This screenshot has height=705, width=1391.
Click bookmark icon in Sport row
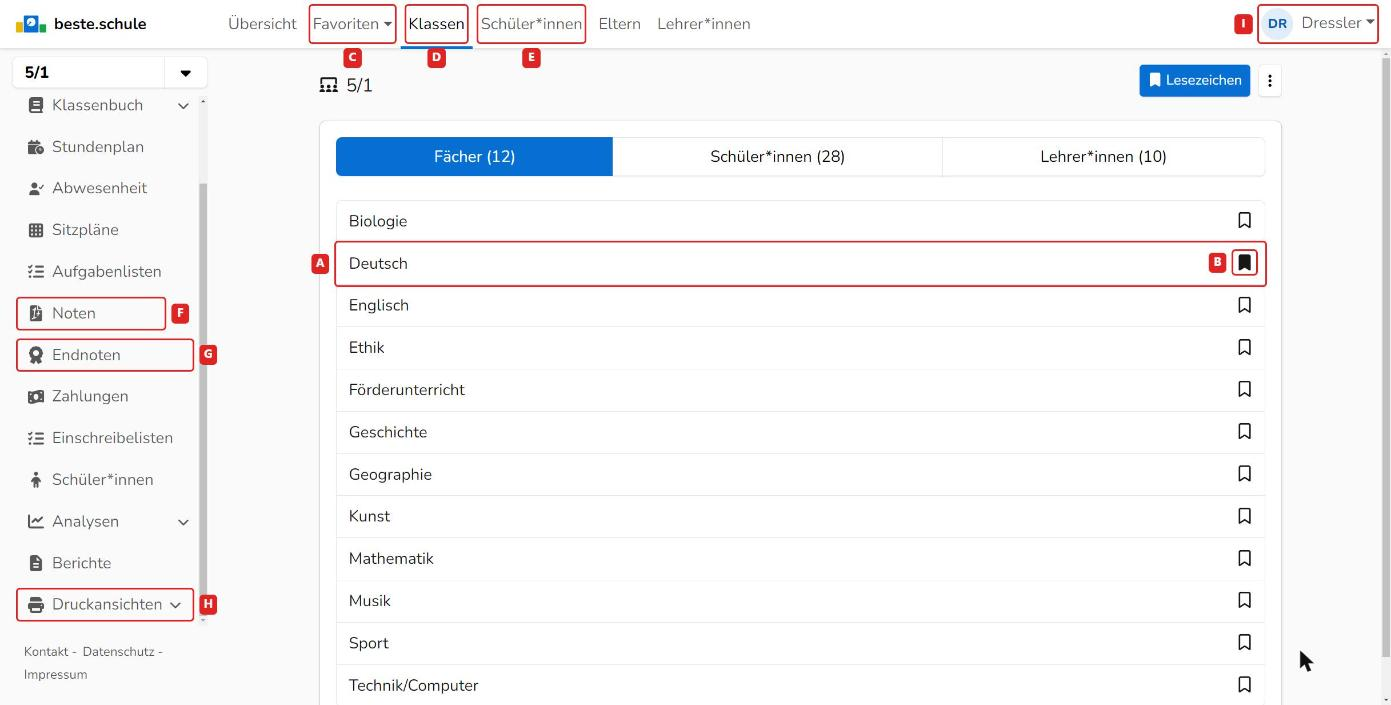click(1244, 643)
